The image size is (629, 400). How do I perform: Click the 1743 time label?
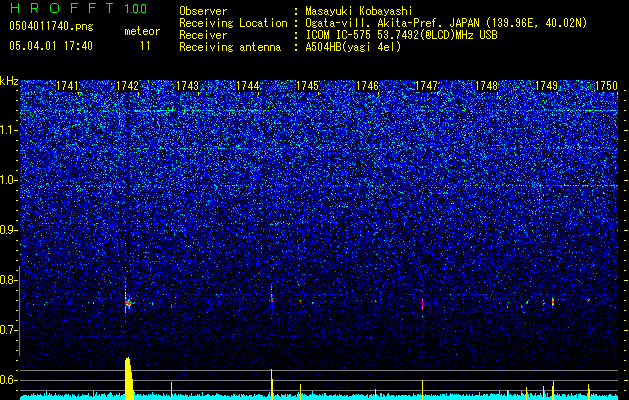[x=187, y=86]
